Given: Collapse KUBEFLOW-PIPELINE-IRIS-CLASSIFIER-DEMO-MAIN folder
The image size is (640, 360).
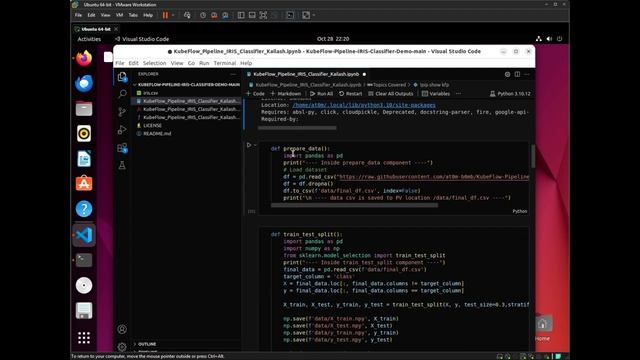Looking at the screenshot, I should (x=188, y=85).
